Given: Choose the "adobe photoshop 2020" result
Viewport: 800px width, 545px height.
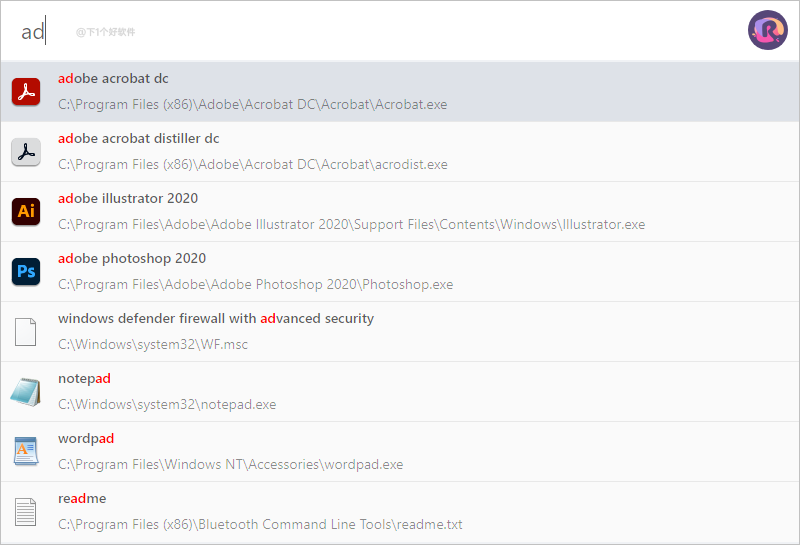Looking at the screenshot, I should tap(132, 258).
